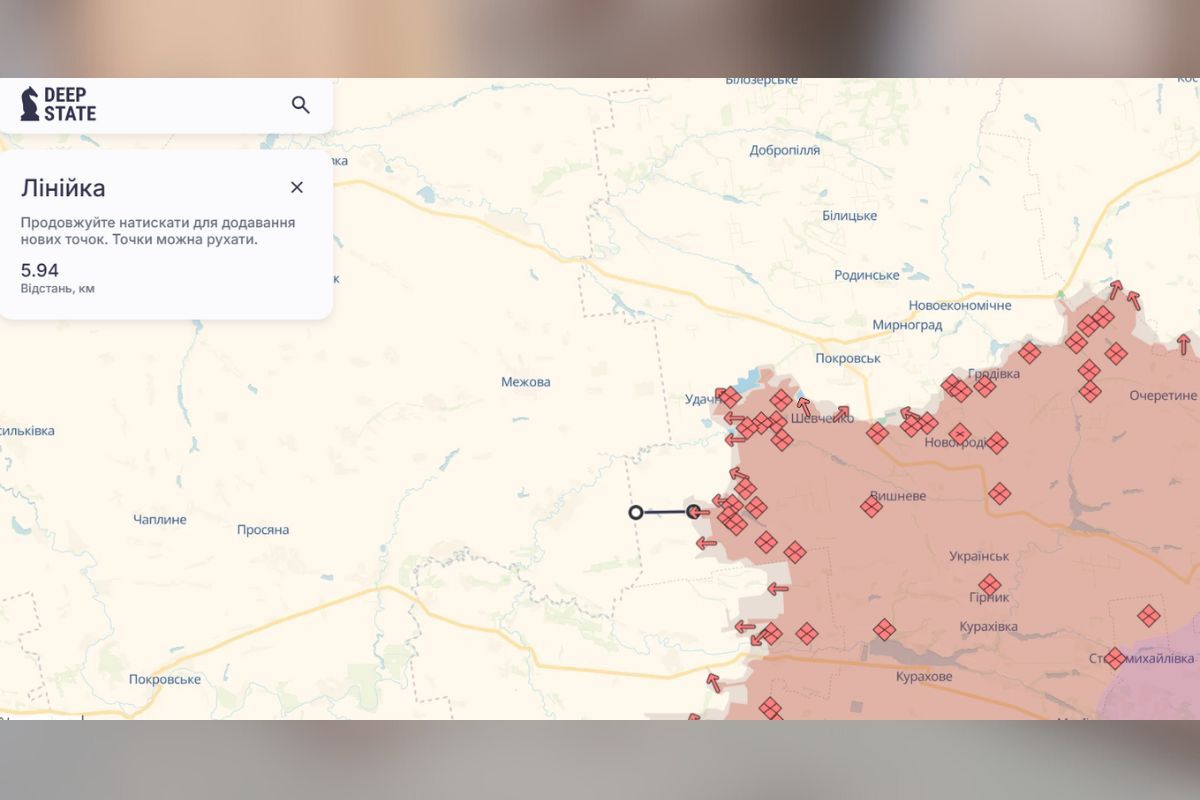This screenshot has height=800, width=1200.
Task: Click the Чаплине settlement label
Action: point(160,520)
